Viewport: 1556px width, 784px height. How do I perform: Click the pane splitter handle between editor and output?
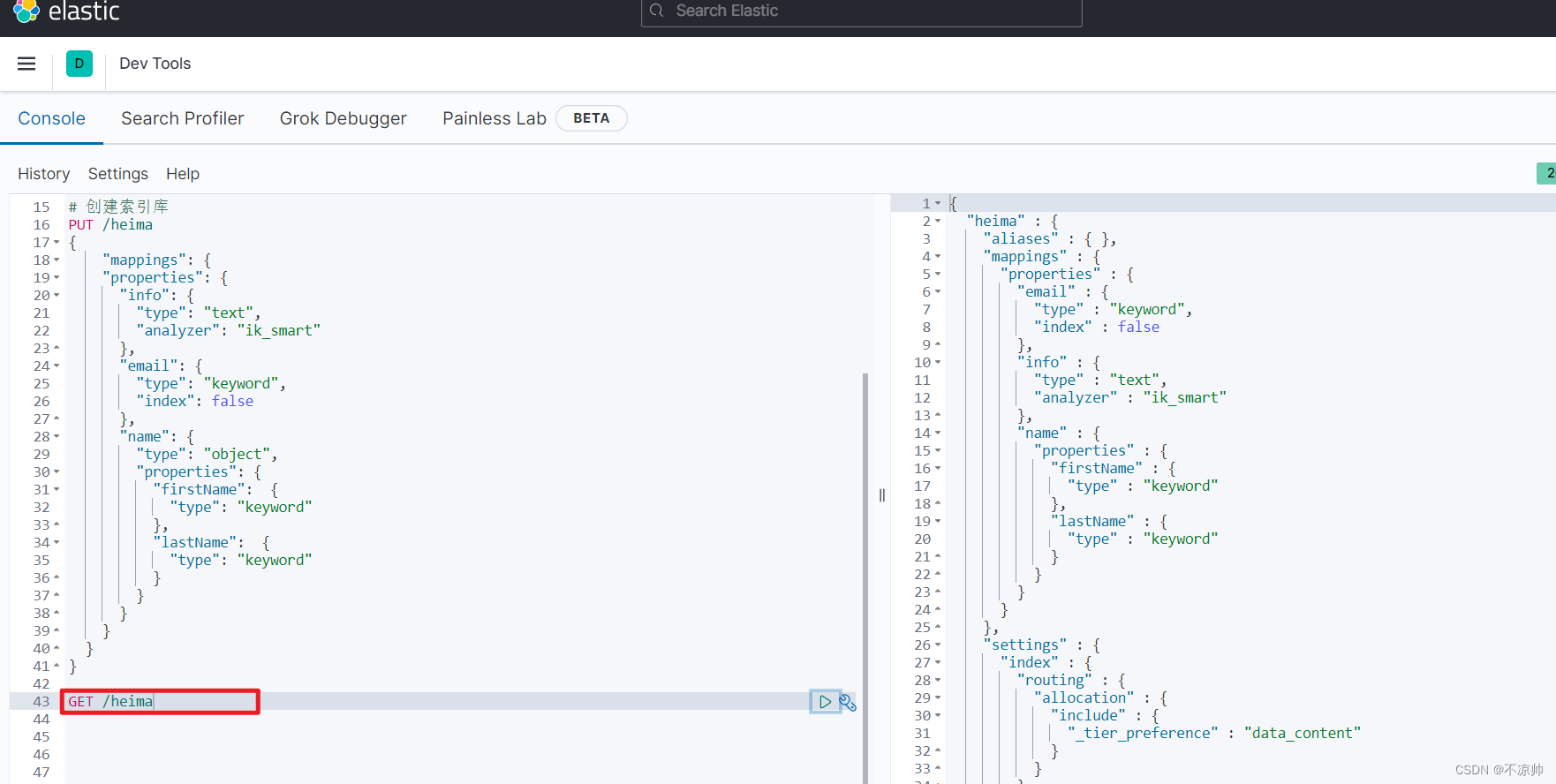[881, 495]
